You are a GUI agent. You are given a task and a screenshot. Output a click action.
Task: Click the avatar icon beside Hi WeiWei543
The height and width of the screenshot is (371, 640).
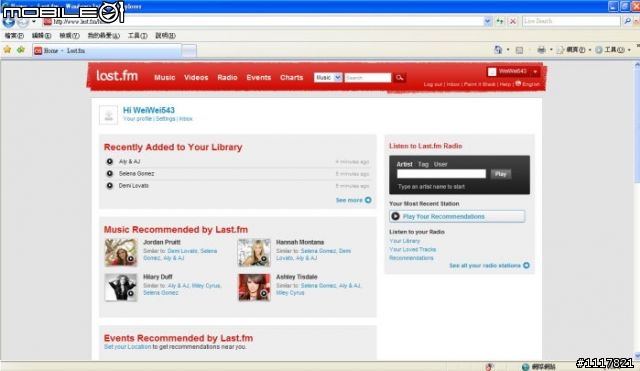tap(109, 115)
